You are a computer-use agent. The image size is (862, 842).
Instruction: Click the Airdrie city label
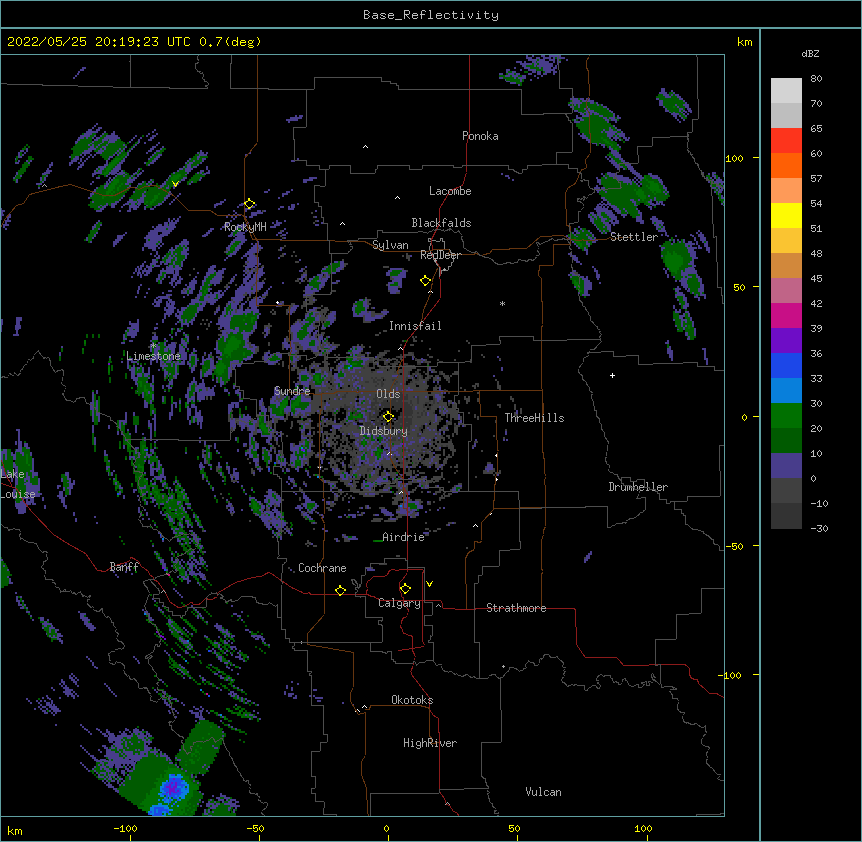[x=403, y=537]
